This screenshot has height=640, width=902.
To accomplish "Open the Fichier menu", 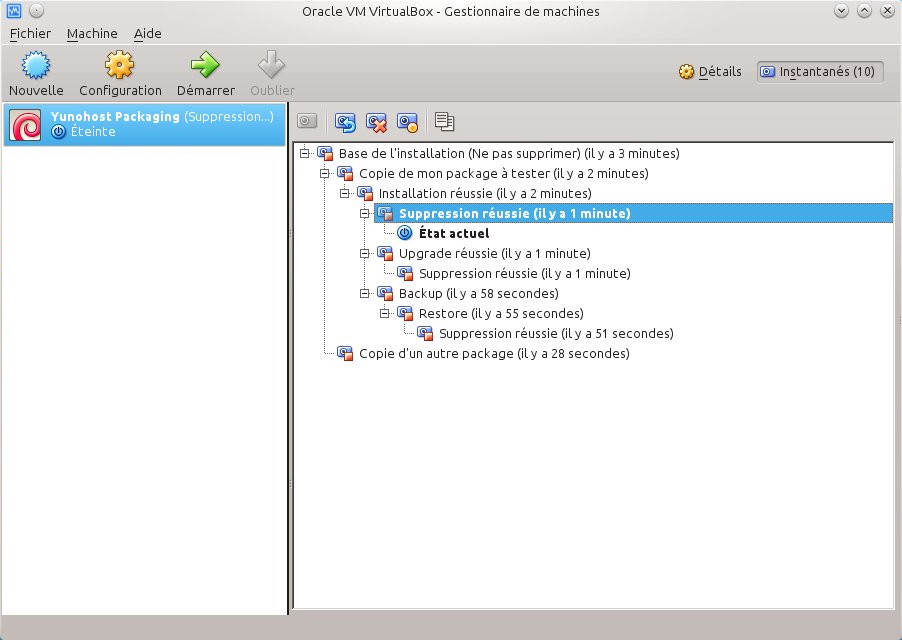I will coord(30,33).
